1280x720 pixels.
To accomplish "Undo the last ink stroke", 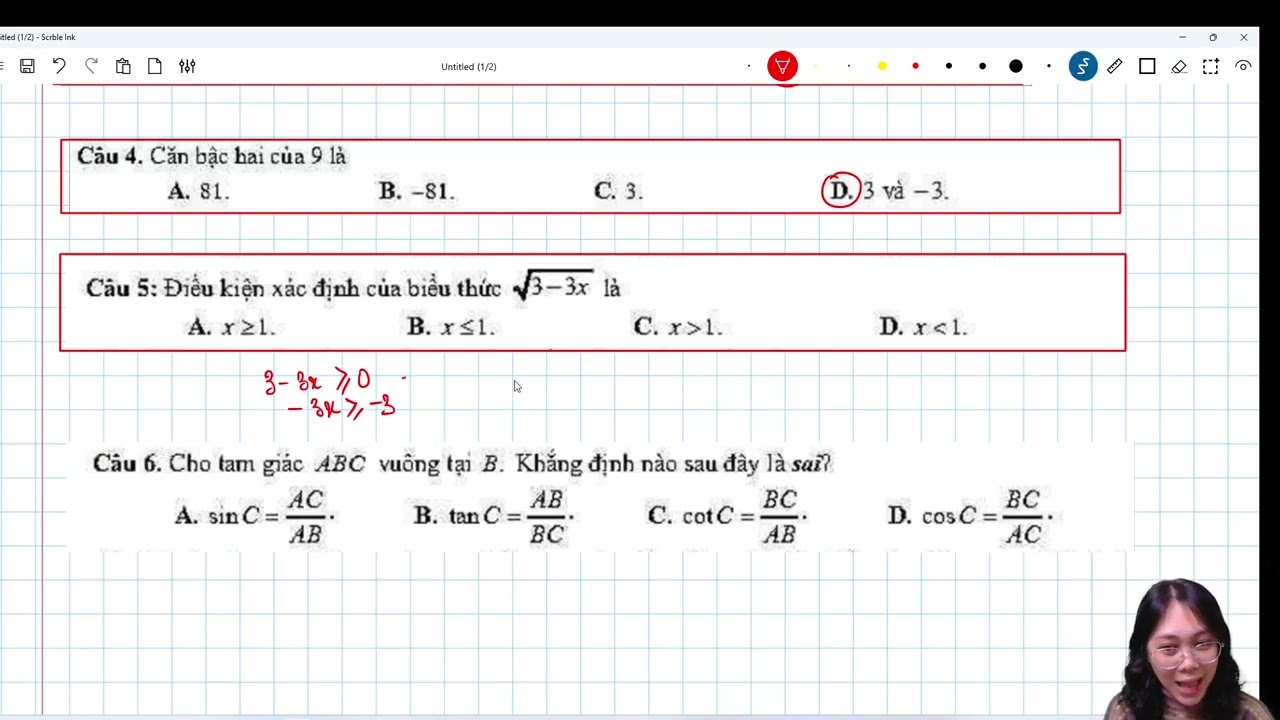I will click(59, 66).
